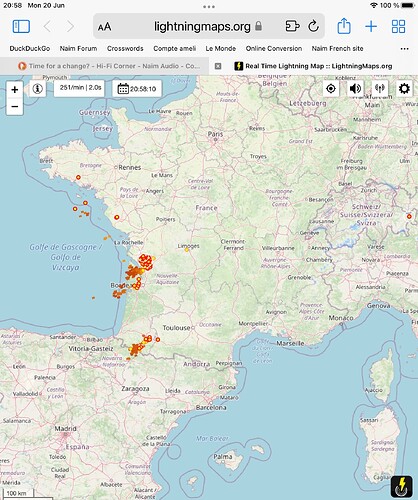Open the Naim French site bookmark
This screenshot has height=500, width=418.
coord(337,48)
